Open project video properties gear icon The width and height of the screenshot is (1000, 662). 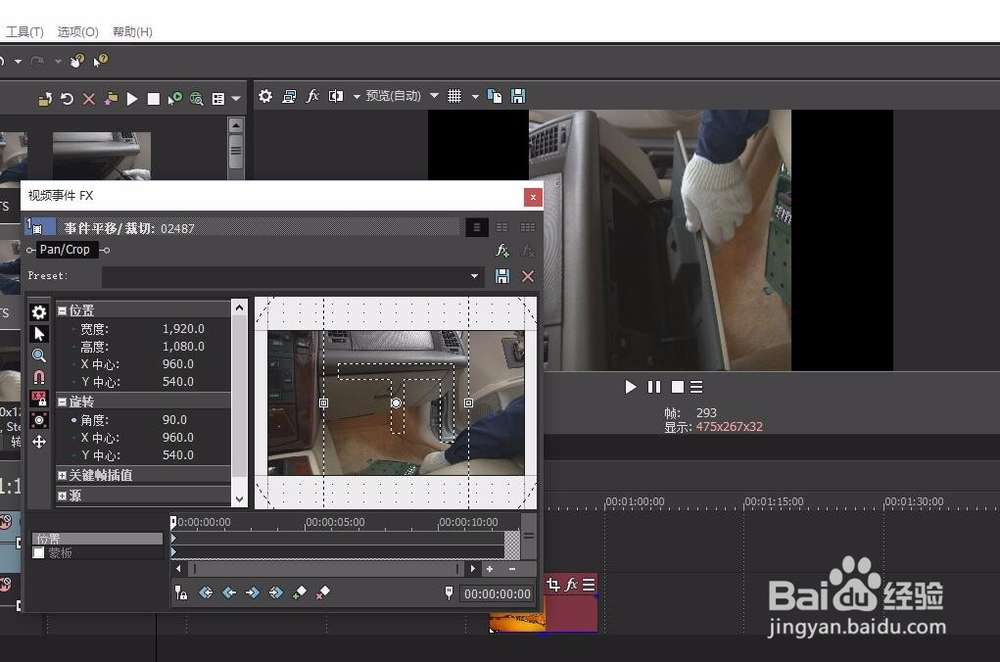coord(265,96)
